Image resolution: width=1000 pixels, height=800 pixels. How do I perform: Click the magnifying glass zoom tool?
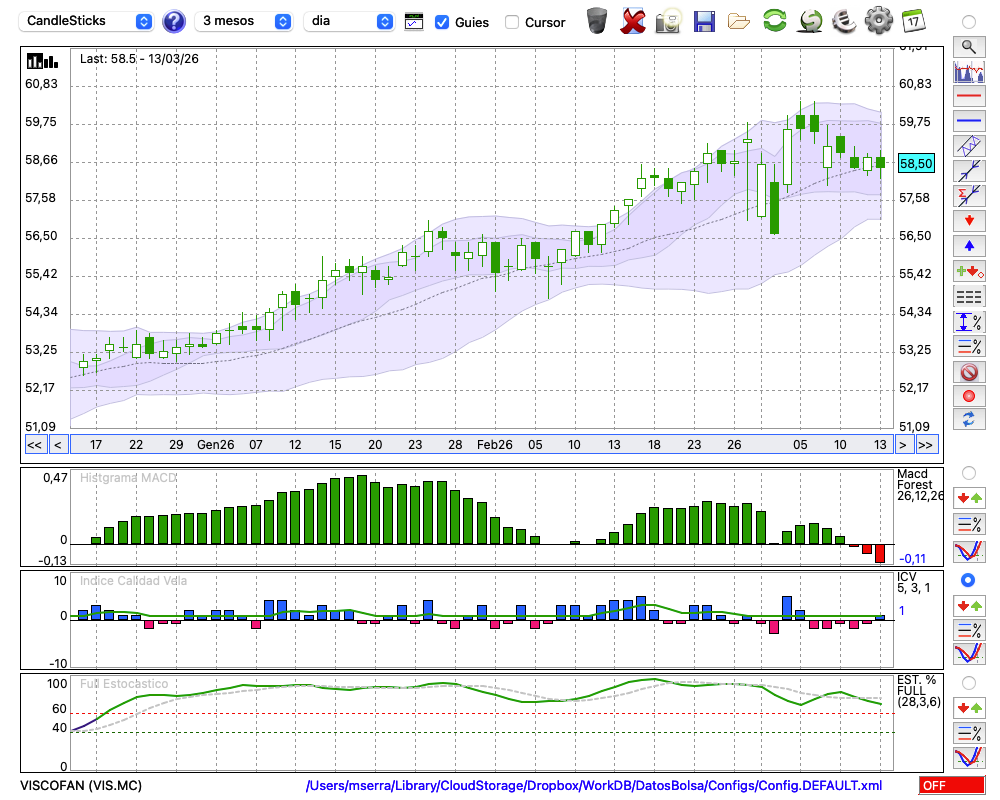[968, 46]
